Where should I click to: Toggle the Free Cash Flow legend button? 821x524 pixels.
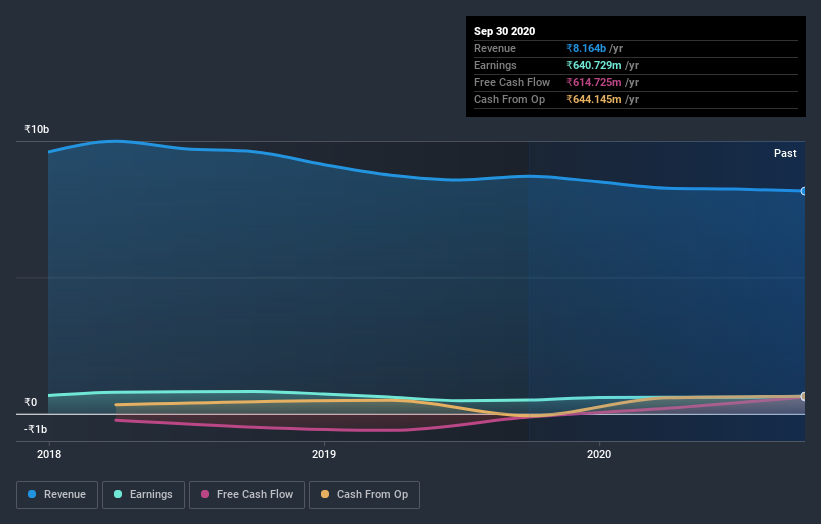pyautogui.click(x=247, y=495)
